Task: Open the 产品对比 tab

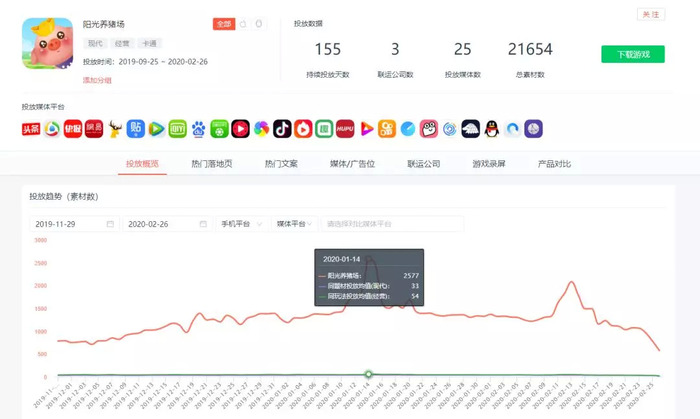Action: [x=554, y=164]
